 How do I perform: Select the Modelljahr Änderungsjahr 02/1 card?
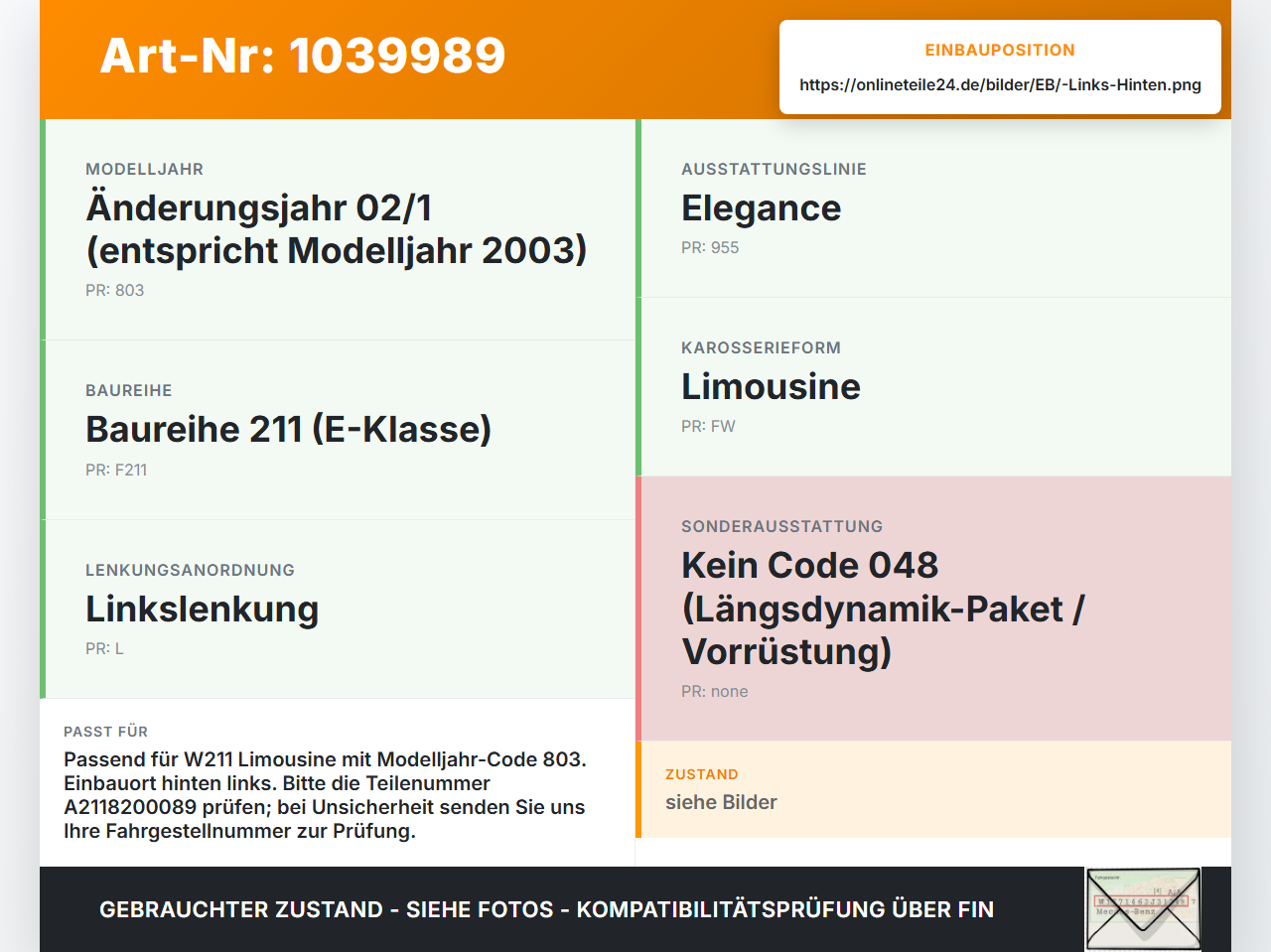coord(338,229)
